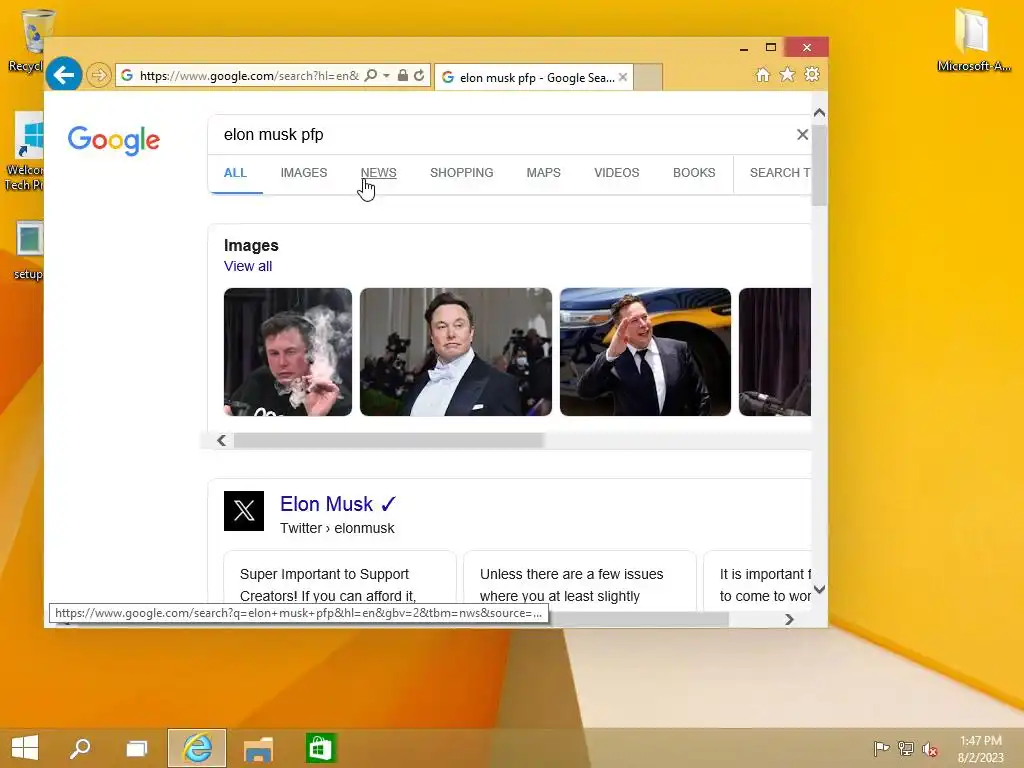1024x768 pixels.
Task: Open the 'It is important' tweet card
Action: 758,581
